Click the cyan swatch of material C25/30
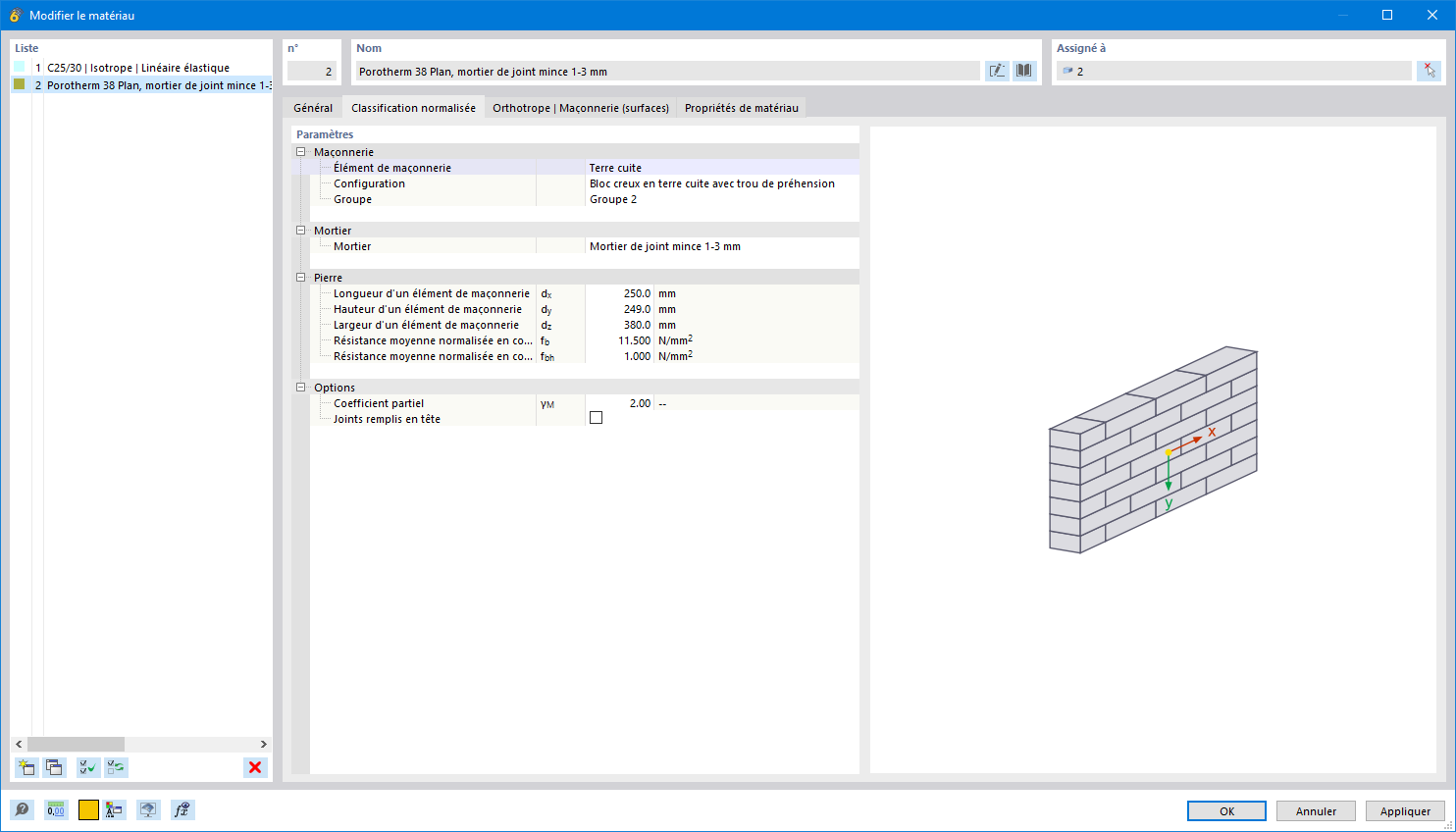The height and width of the screenshot is (832, 1456). pos(20,67)
